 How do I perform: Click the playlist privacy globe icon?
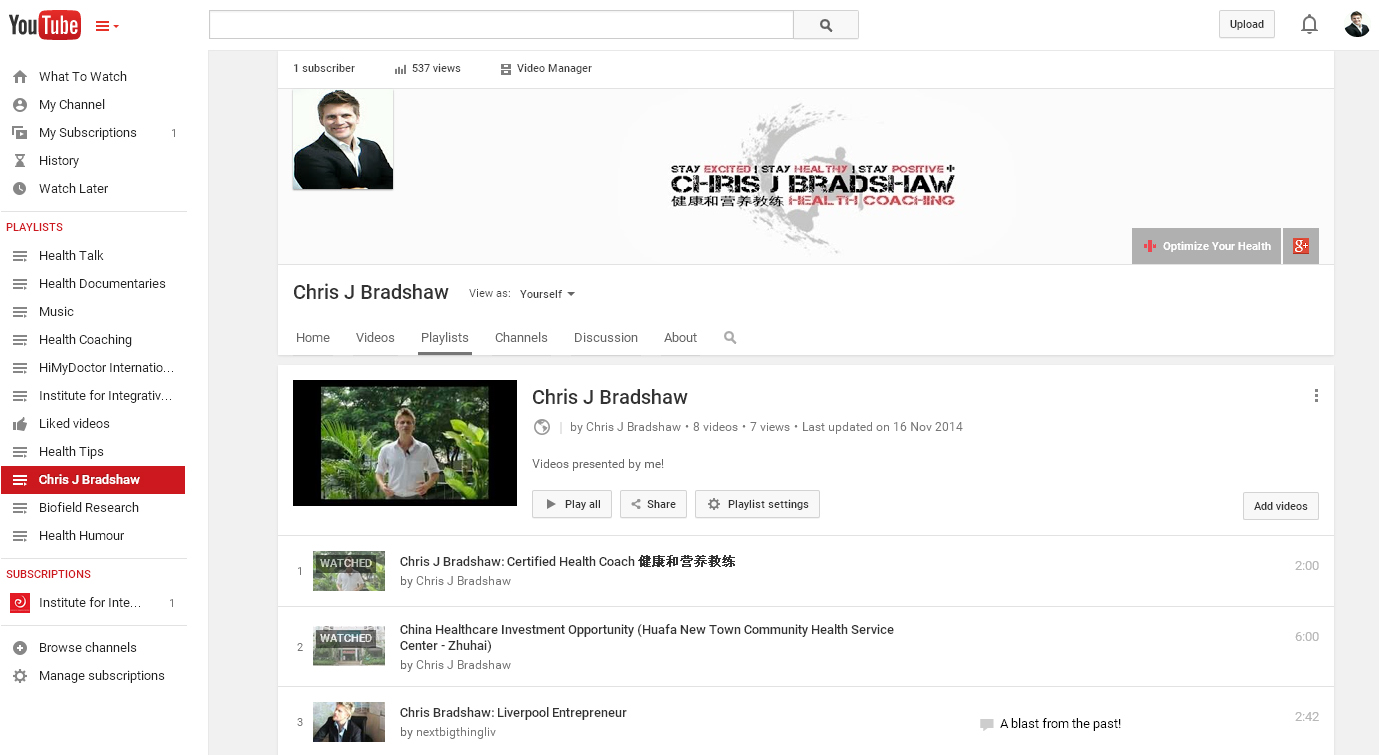[x=542, y=427]
